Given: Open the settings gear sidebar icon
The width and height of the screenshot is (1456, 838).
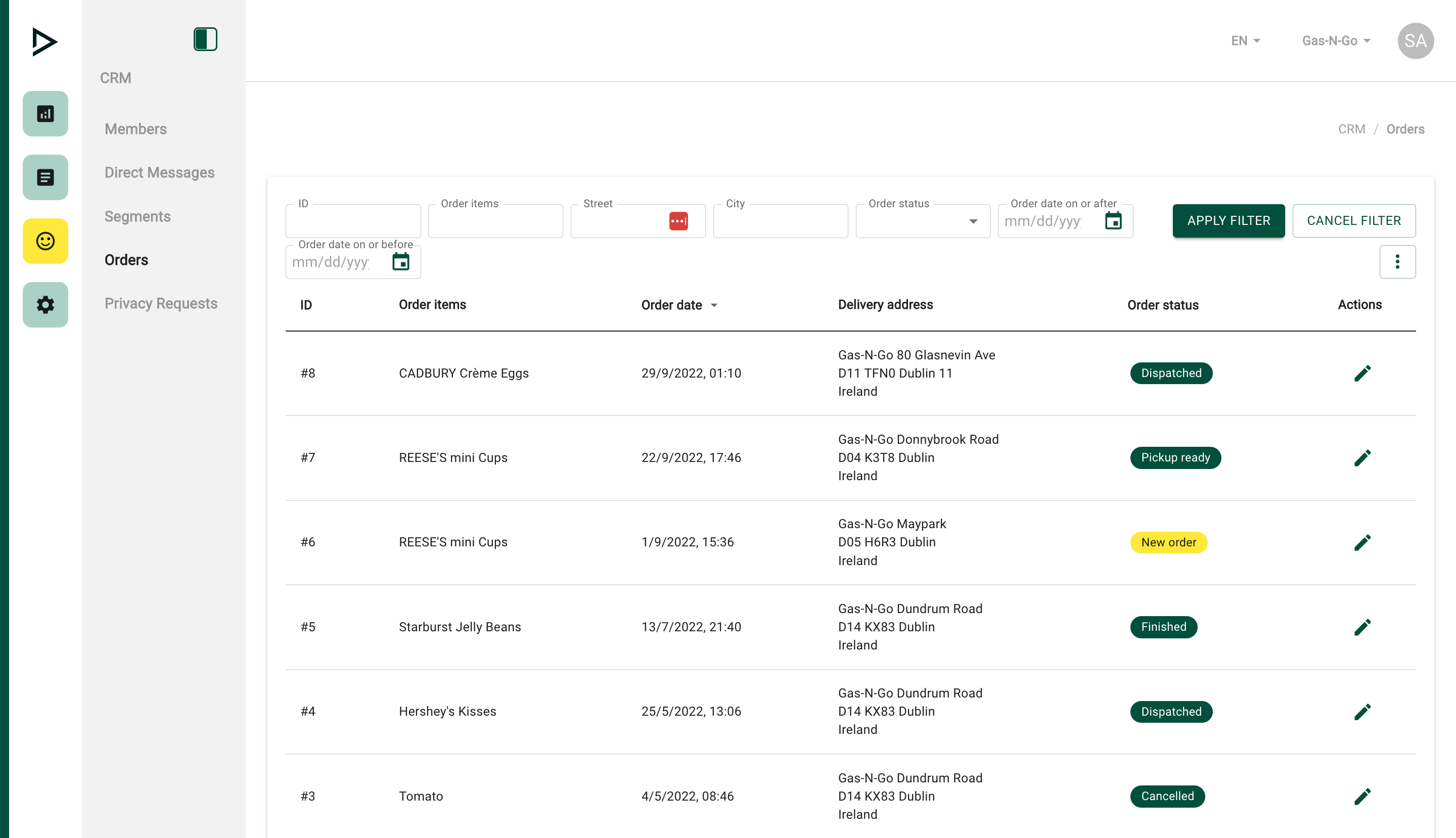Looking at the screenshot, I should coord(45,304).
